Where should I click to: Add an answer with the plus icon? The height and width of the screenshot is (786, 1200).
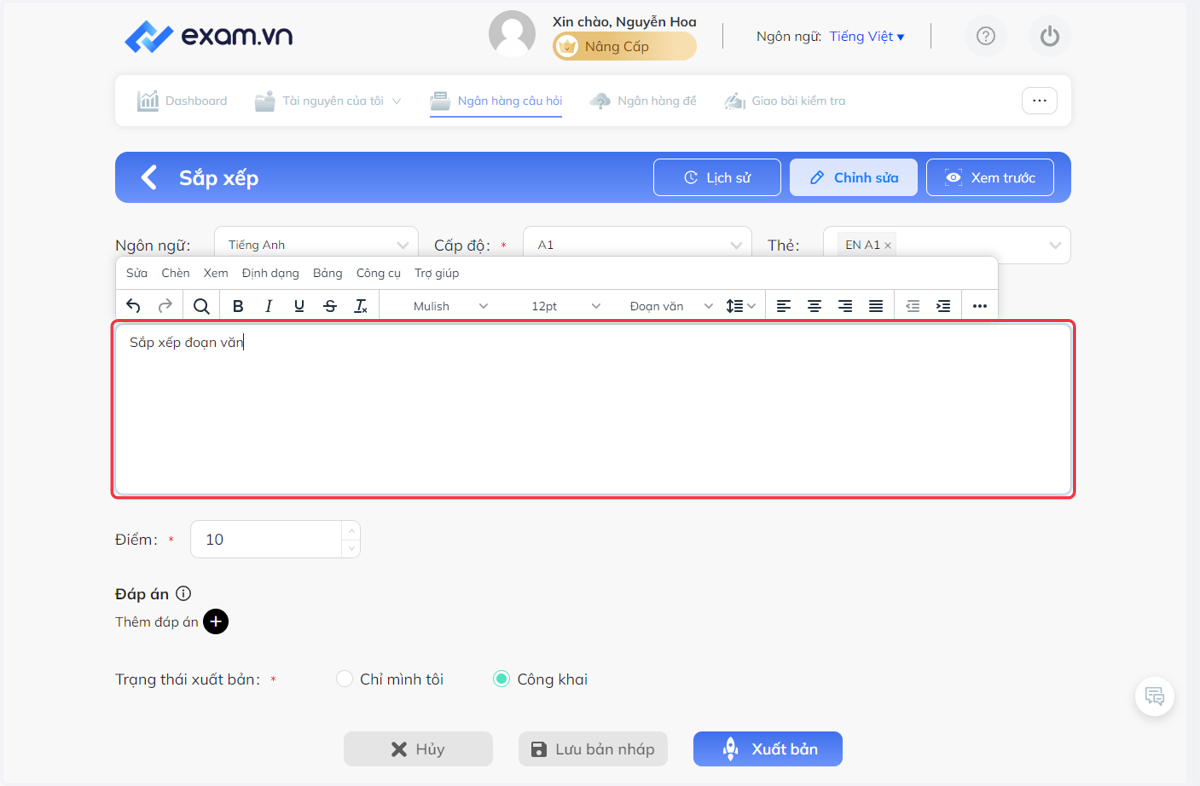(x=216, y=622)
